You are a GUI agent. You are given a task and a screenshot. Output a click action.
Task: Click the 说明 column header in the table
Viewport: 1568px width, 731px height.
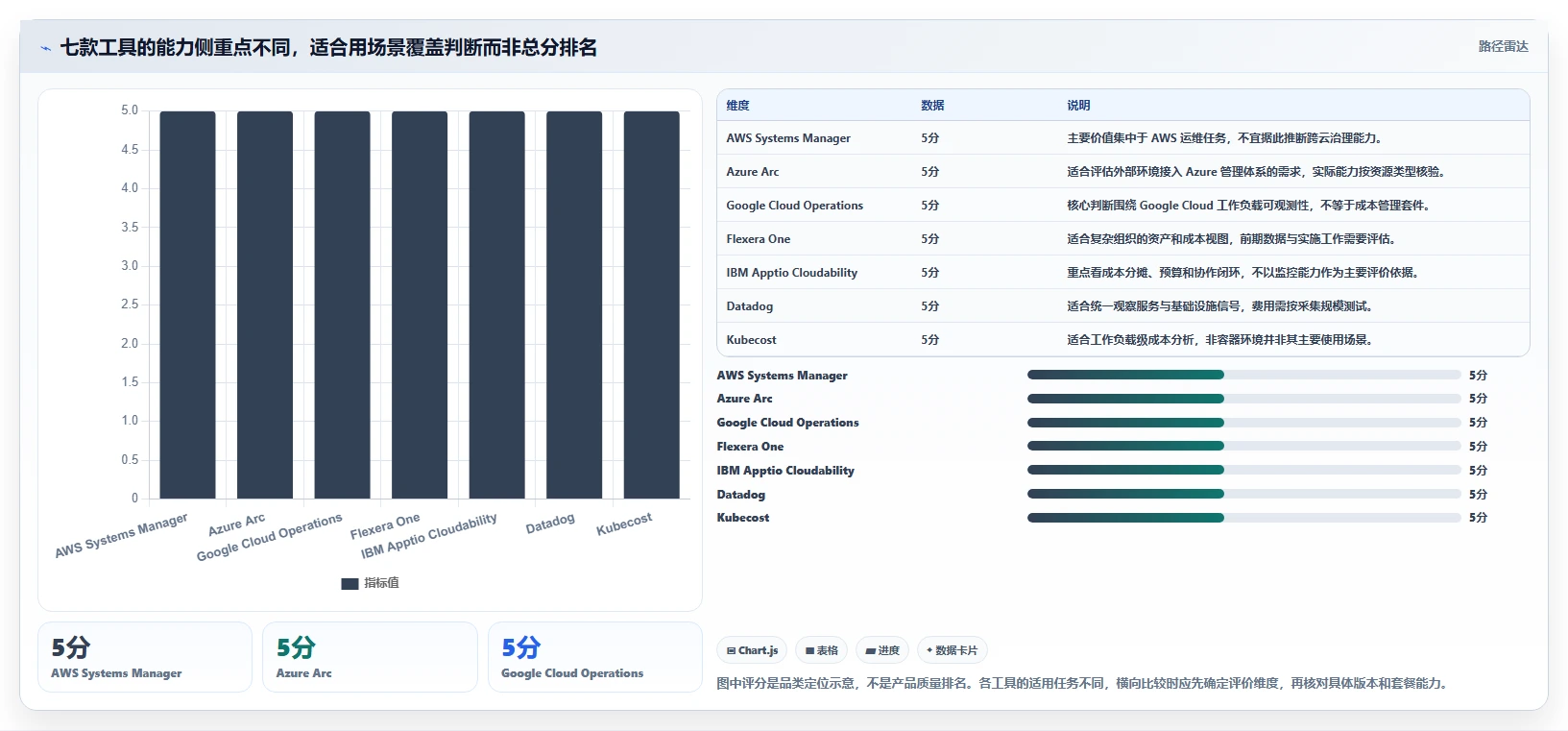(x=1078, y=106)
